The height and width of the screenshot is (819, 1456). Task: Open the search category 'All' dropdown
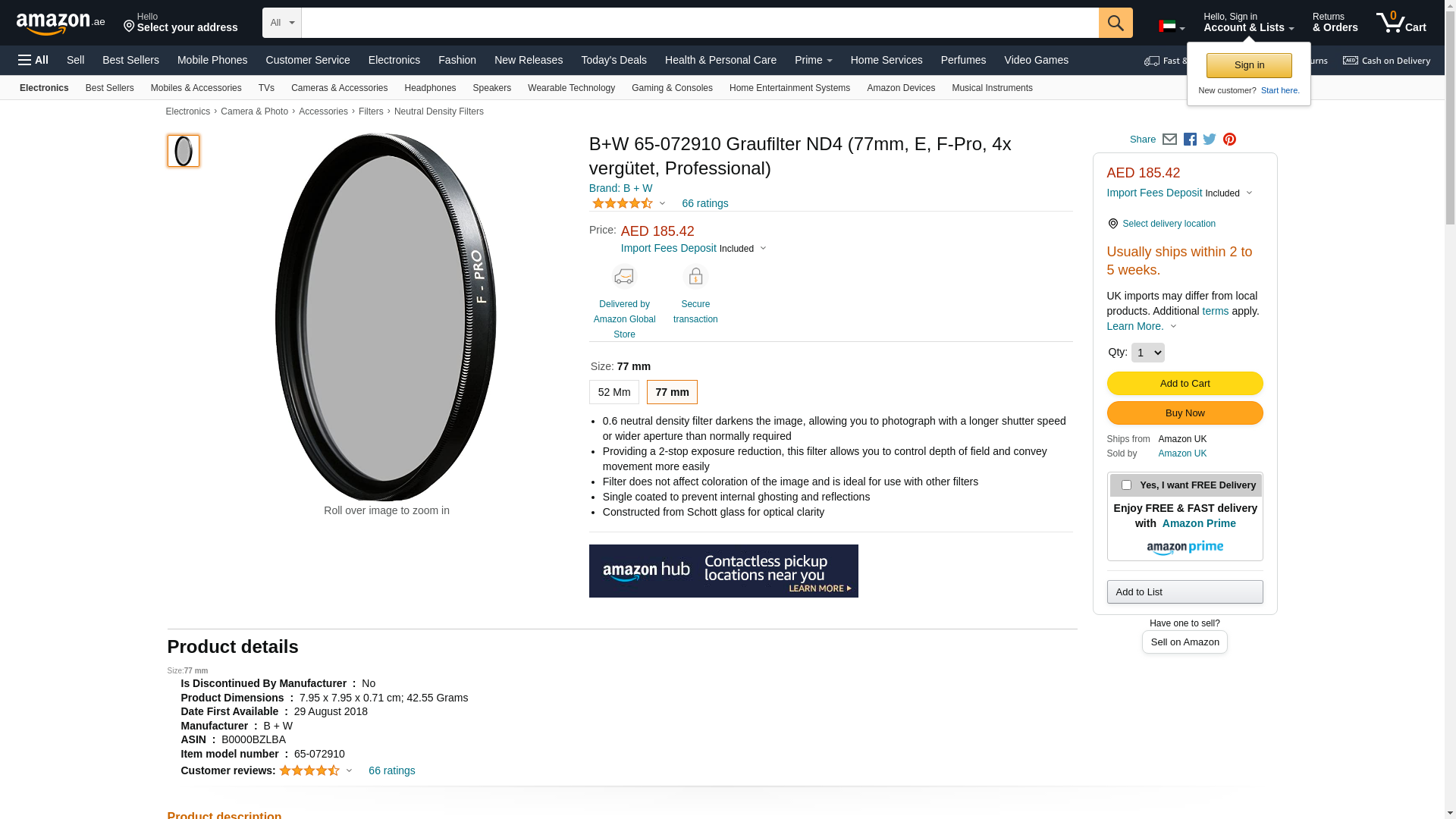click(281, 23)
